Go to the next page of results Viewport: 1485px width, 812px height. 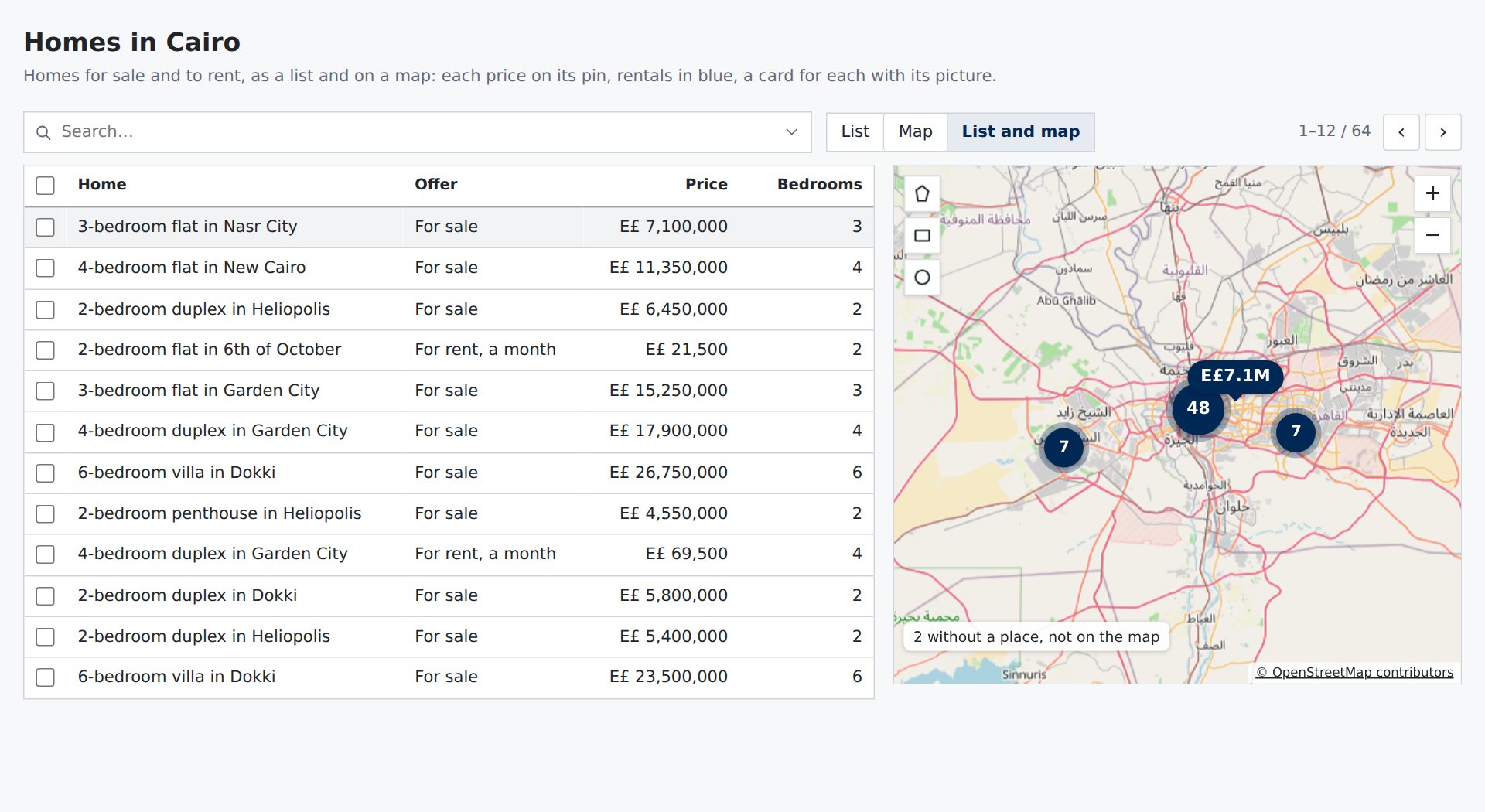pos(1442,132)
